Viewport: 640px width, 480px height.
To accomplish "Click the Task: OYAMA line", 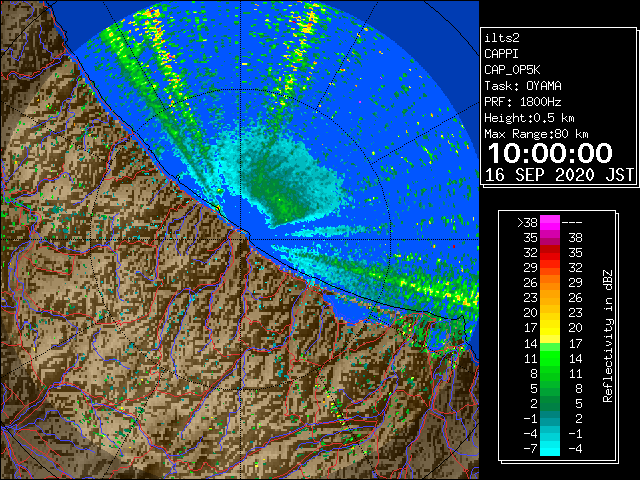I will click(x=523, y=86).
